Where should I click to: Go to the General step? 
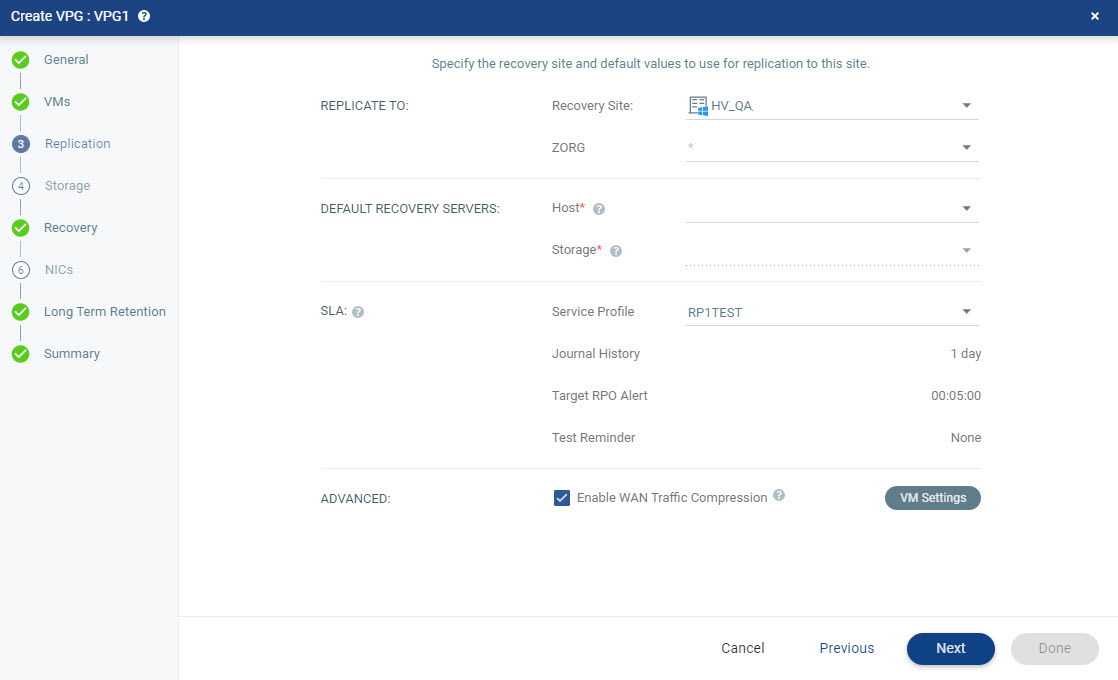coord(66,60)
